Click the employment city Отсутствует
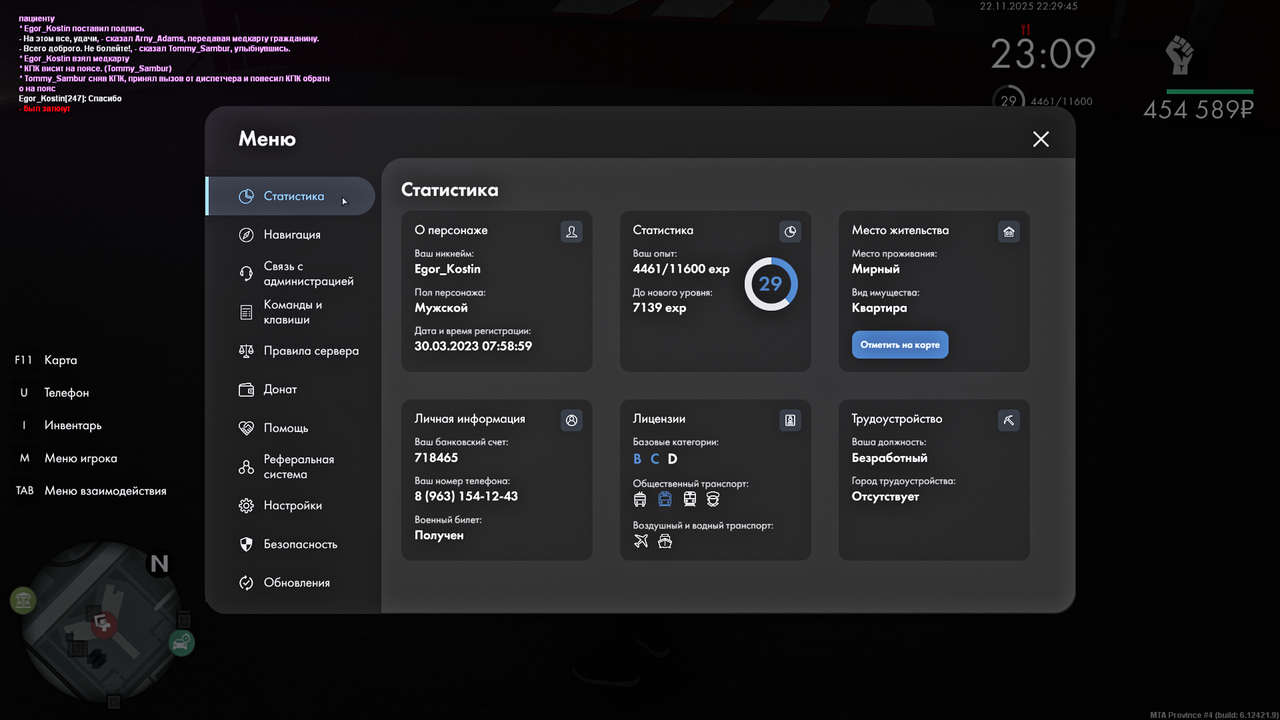 pos(885,496)
